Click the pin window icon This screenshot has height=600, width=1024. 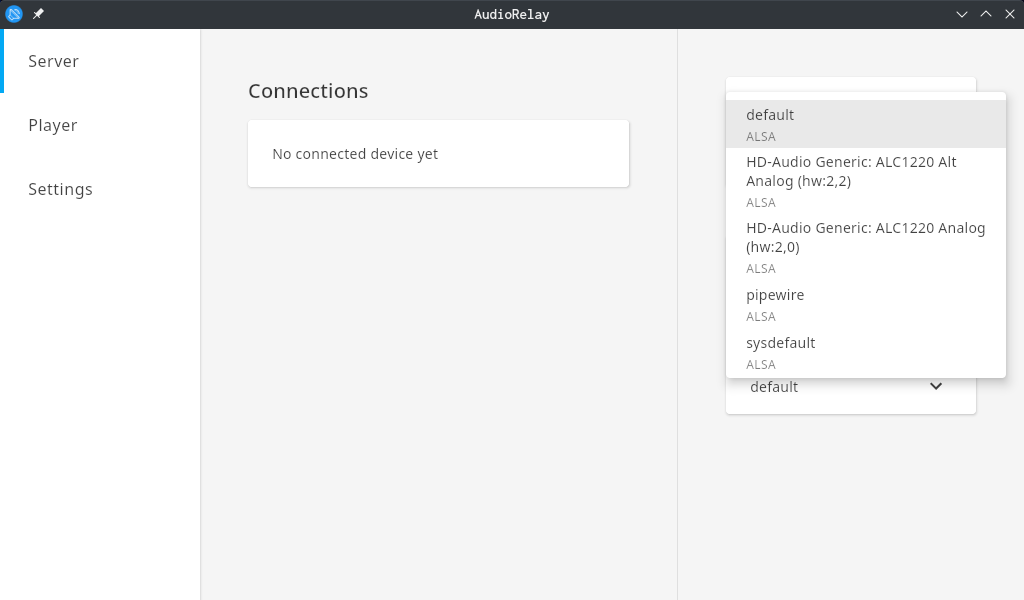point(38,14)
